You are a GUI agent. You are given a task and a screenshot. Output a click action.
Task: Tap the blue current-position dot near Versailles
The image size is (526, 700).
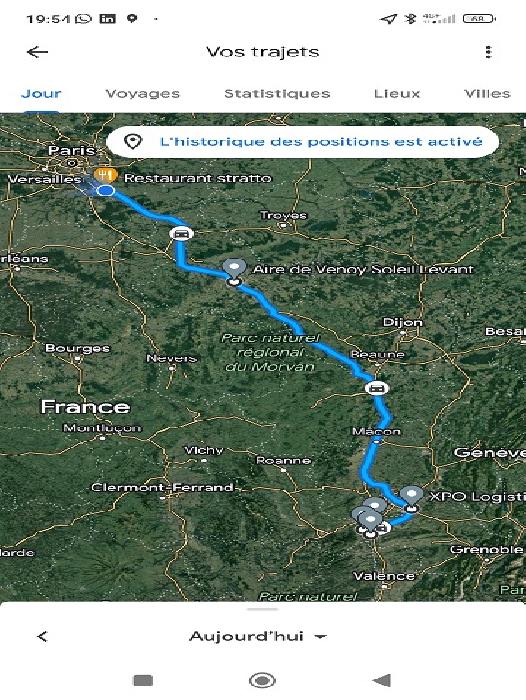tap(106, 191)
